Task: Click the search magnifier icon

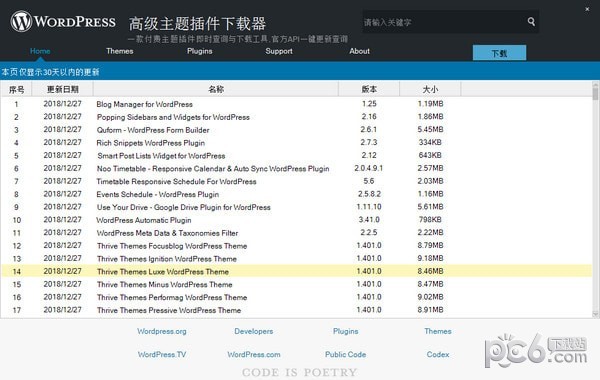Action: pyautogui.click(x=531, y=21)
